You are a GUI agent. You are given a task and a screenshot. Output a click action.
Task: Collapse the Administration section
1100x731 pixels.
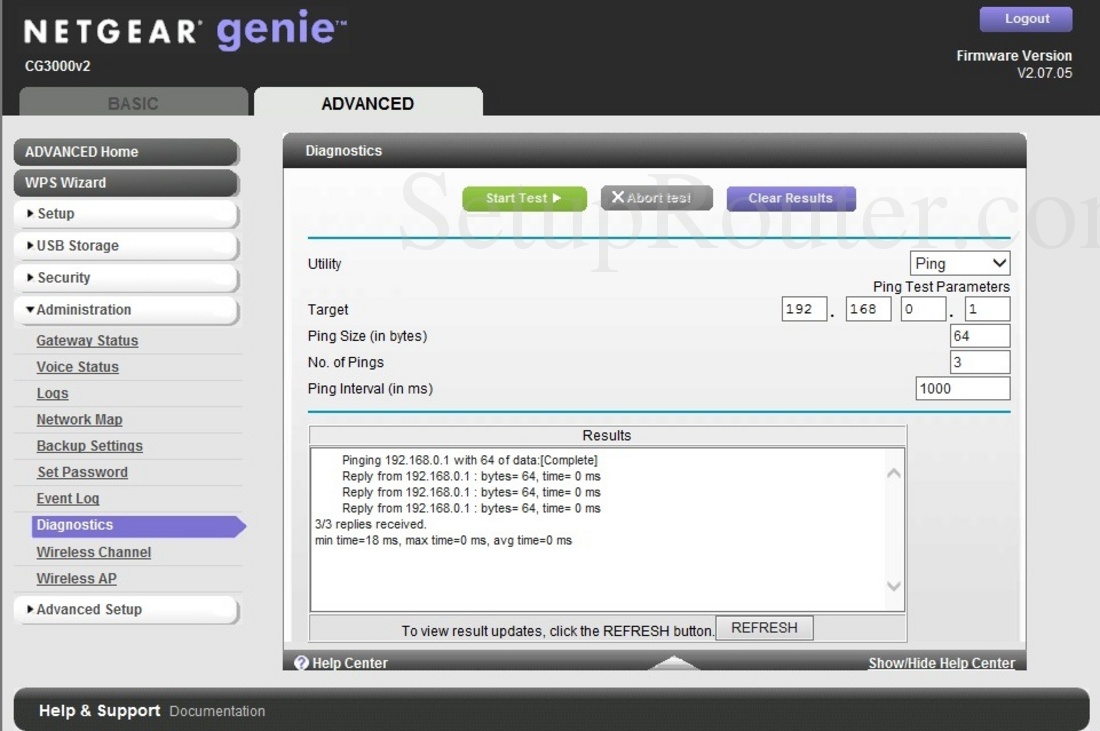coord(125,310)
